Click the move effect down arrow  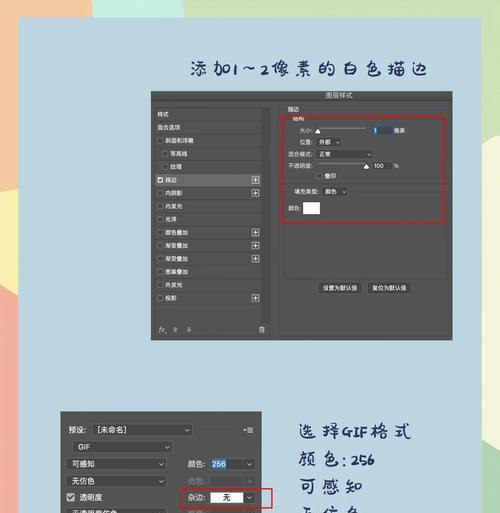point(189,330)
